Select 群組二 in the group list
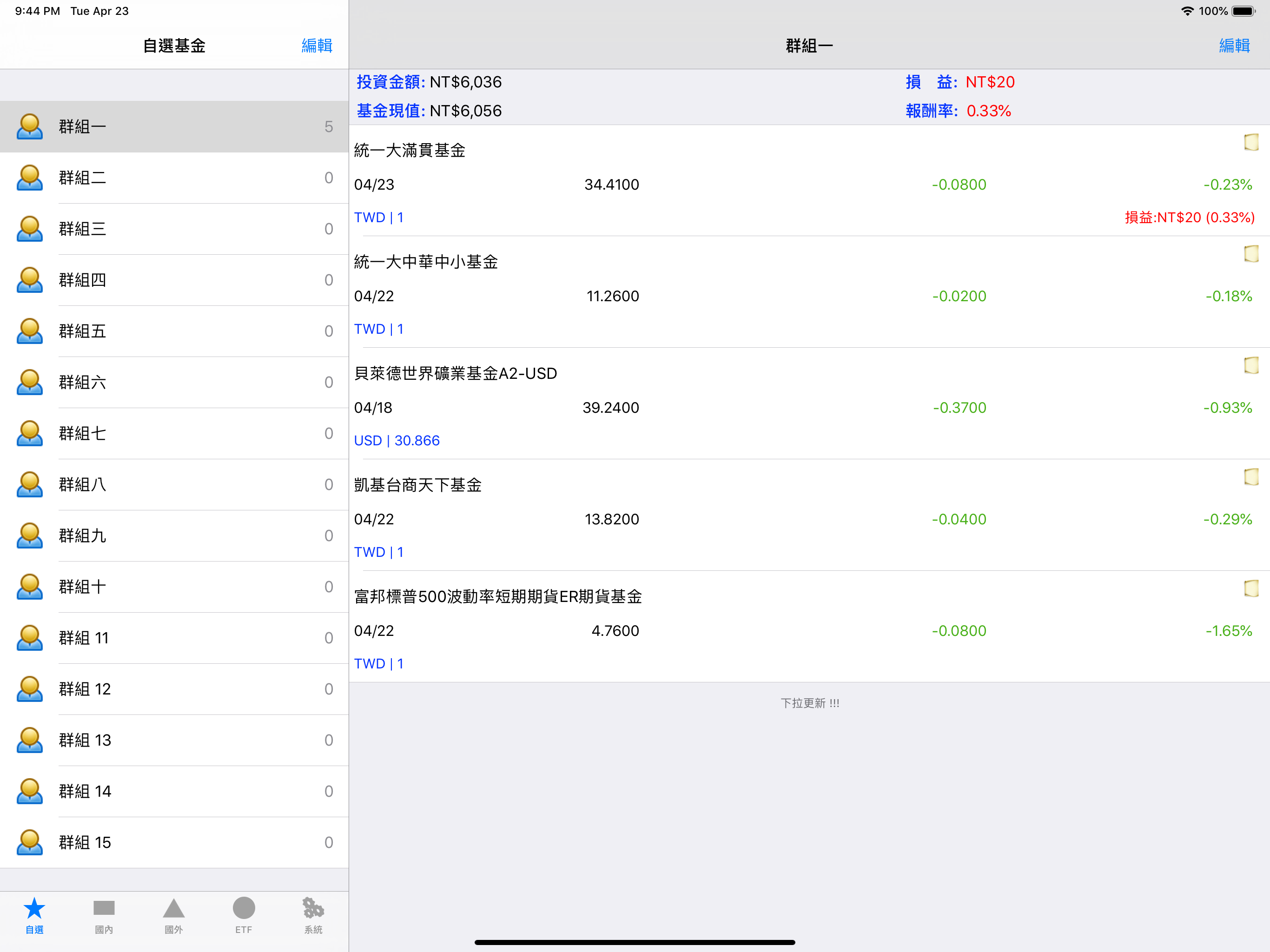Image resolution: width=1270 pixels, height=952 pixels. [x=174, y=178]
